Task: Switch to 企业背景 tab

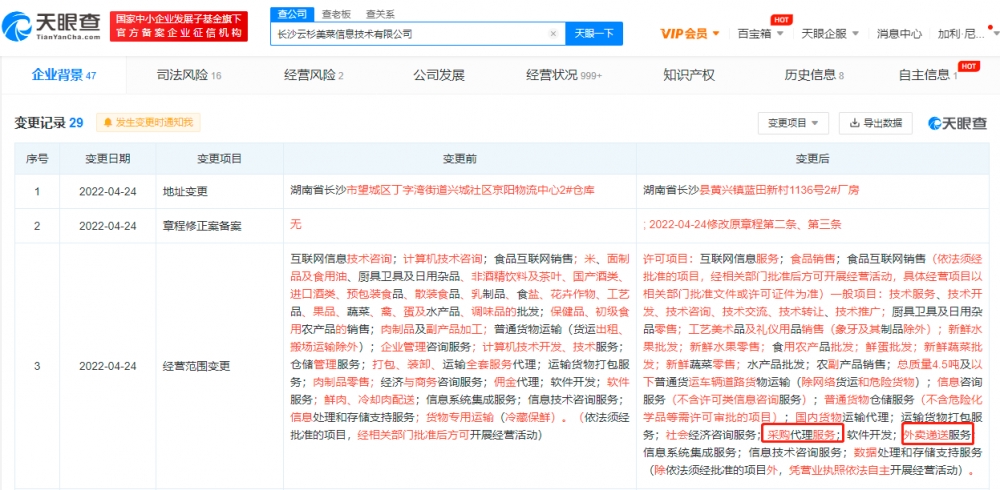Action: tap(64, 75)
